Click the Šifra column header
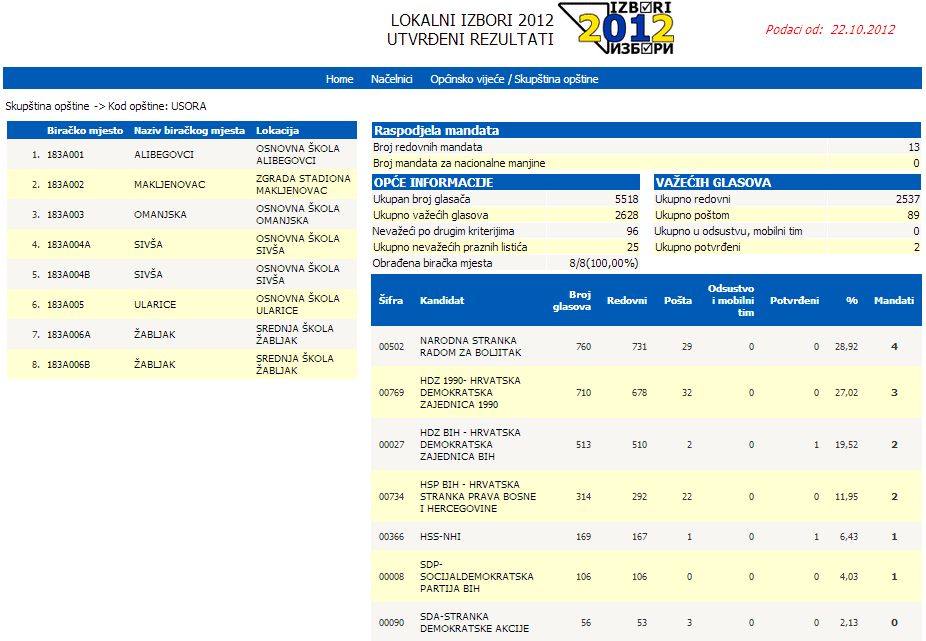 tap(390, 300)
